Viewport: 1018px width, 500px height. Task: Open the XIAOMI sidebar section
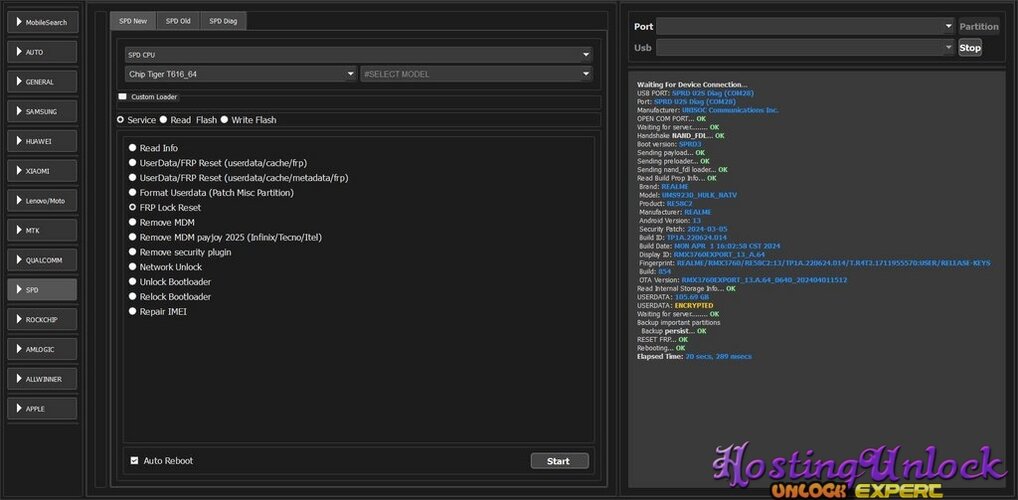point(42,171)
